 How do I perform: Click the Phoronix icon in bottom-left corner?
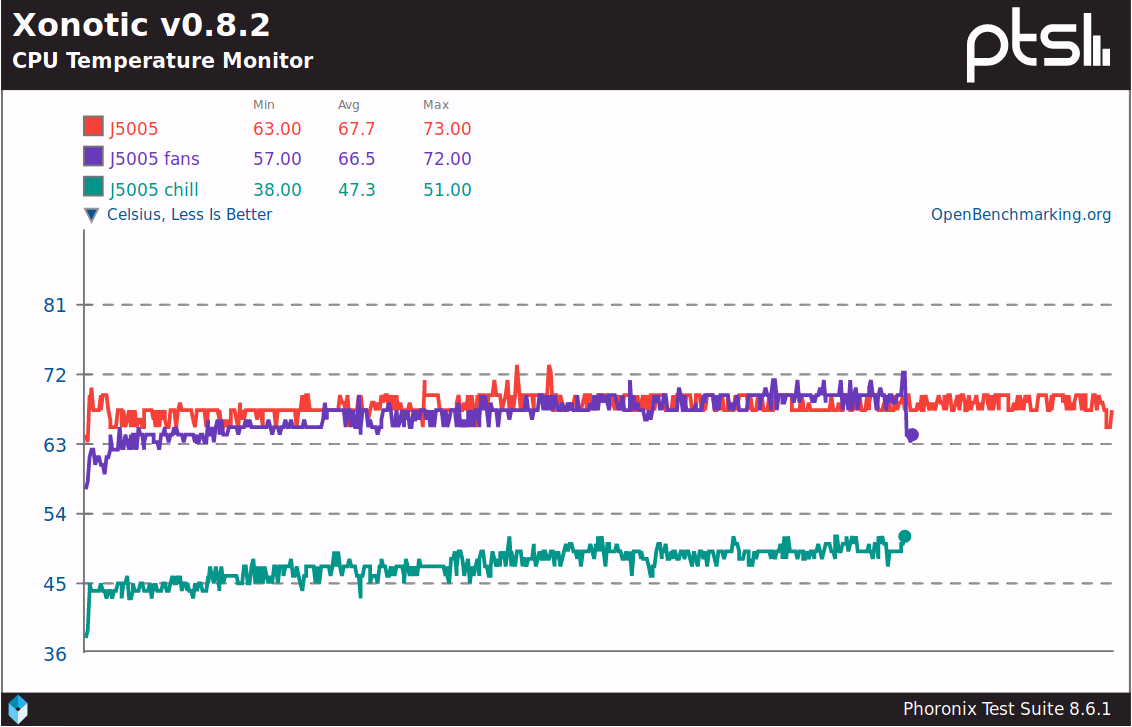tap(18, 709)
